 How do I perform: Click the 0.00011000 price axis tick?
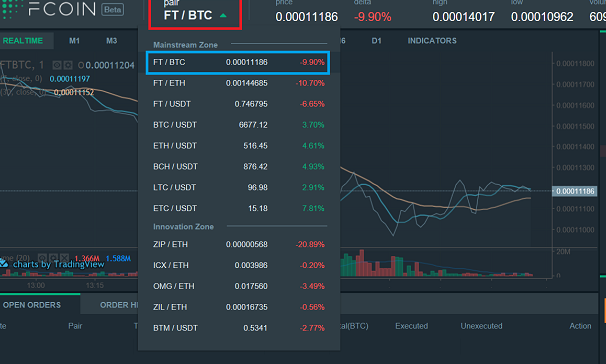coord(575,230)
